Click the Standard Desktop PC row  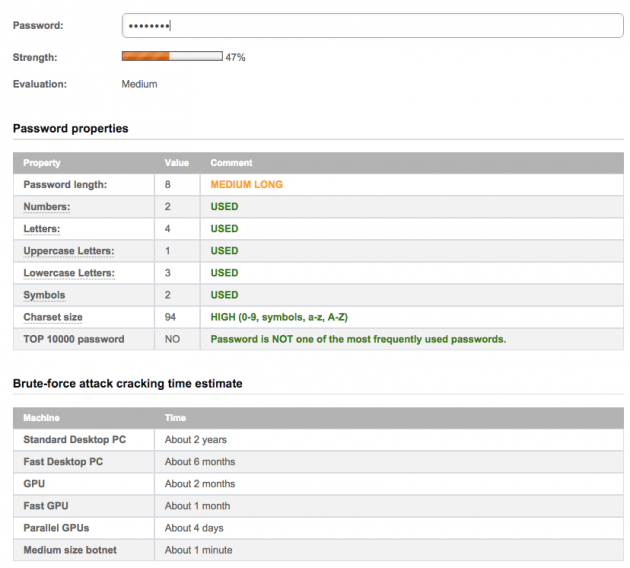(x=318, y=439)
